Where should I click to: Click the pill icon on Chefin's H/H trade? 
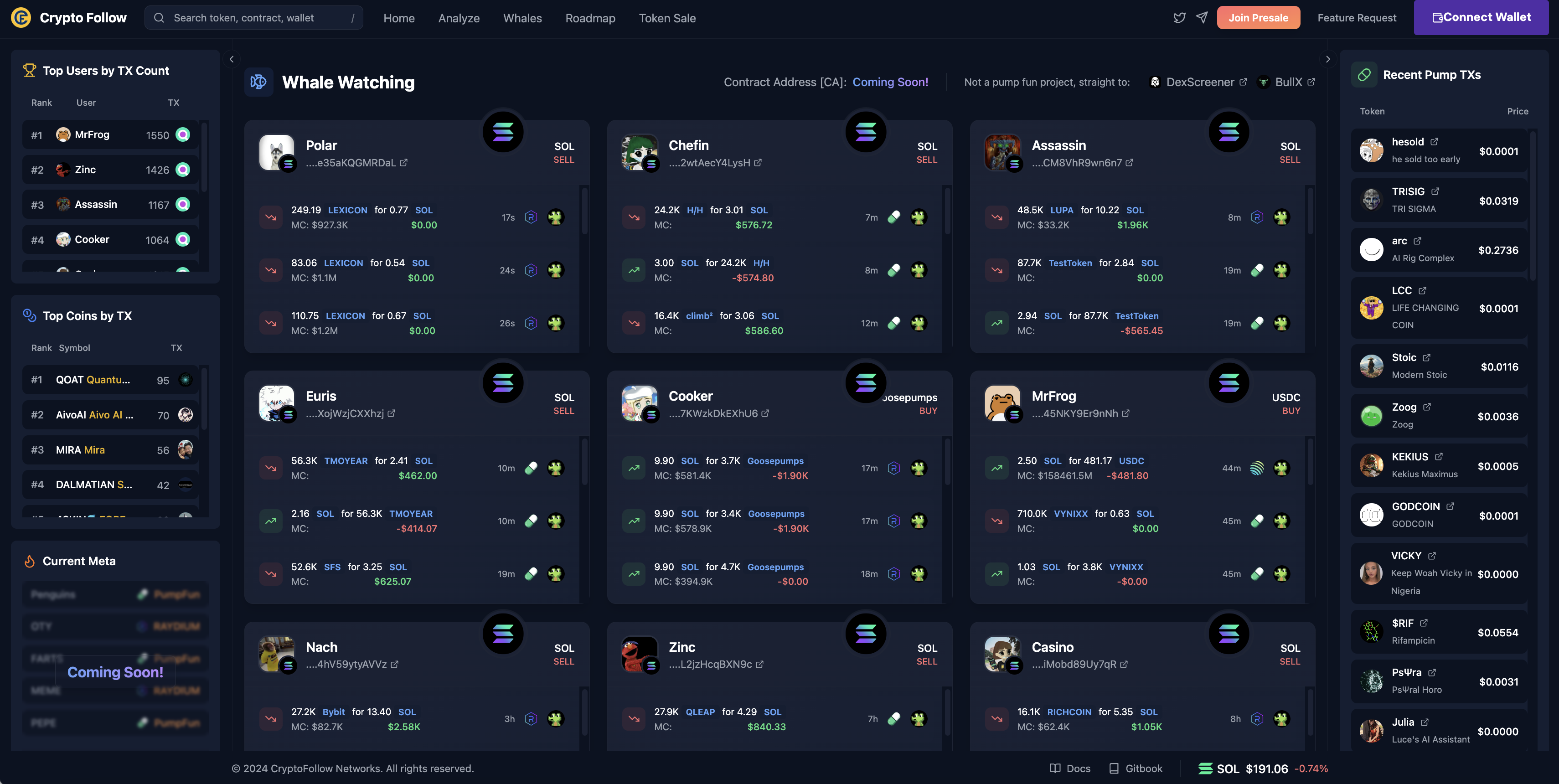tap(893, 217)
